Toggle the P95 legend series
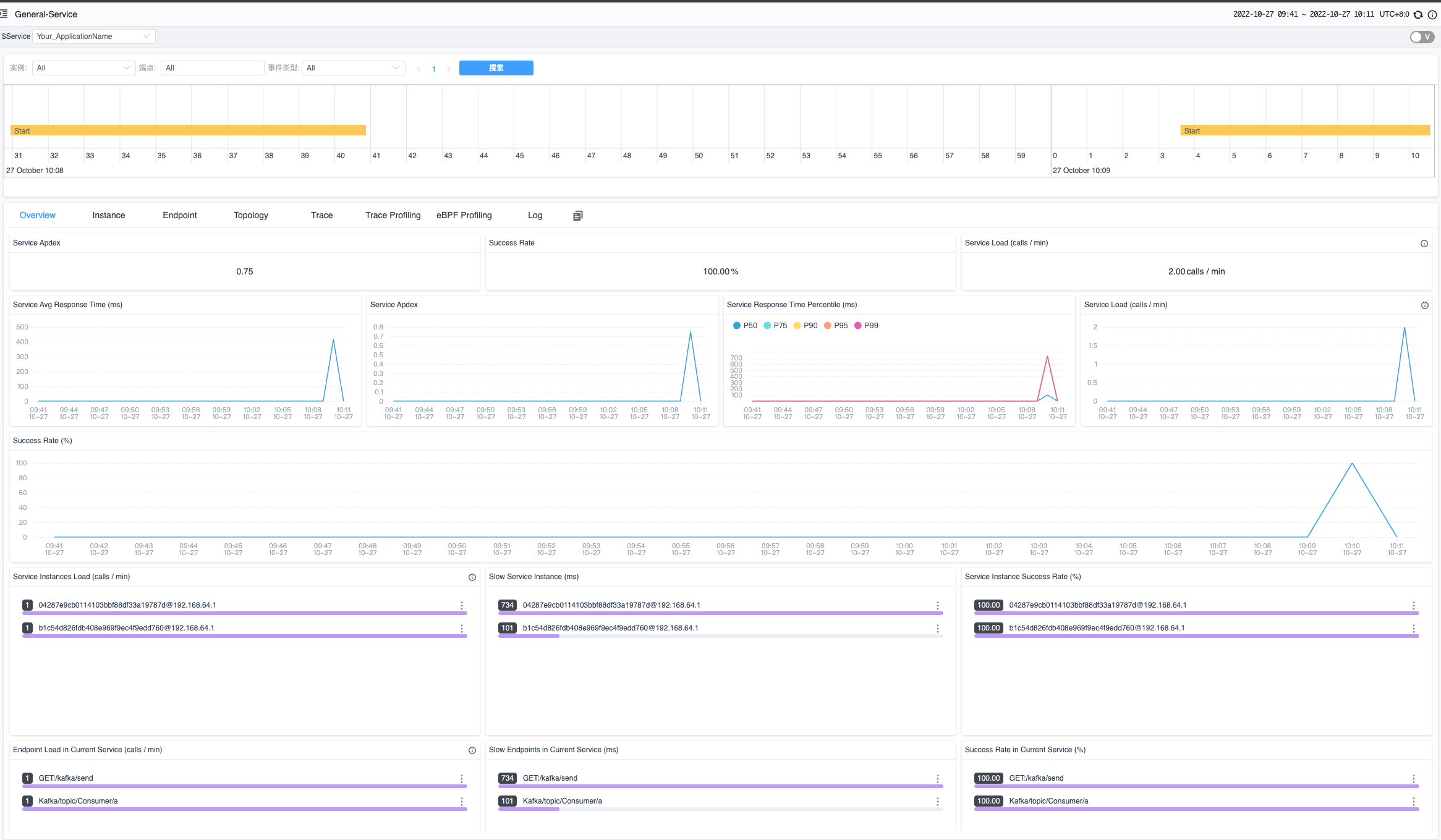The height and width of the screenshot is (840, 1441). pyautogui.click(x=836, y=326)
